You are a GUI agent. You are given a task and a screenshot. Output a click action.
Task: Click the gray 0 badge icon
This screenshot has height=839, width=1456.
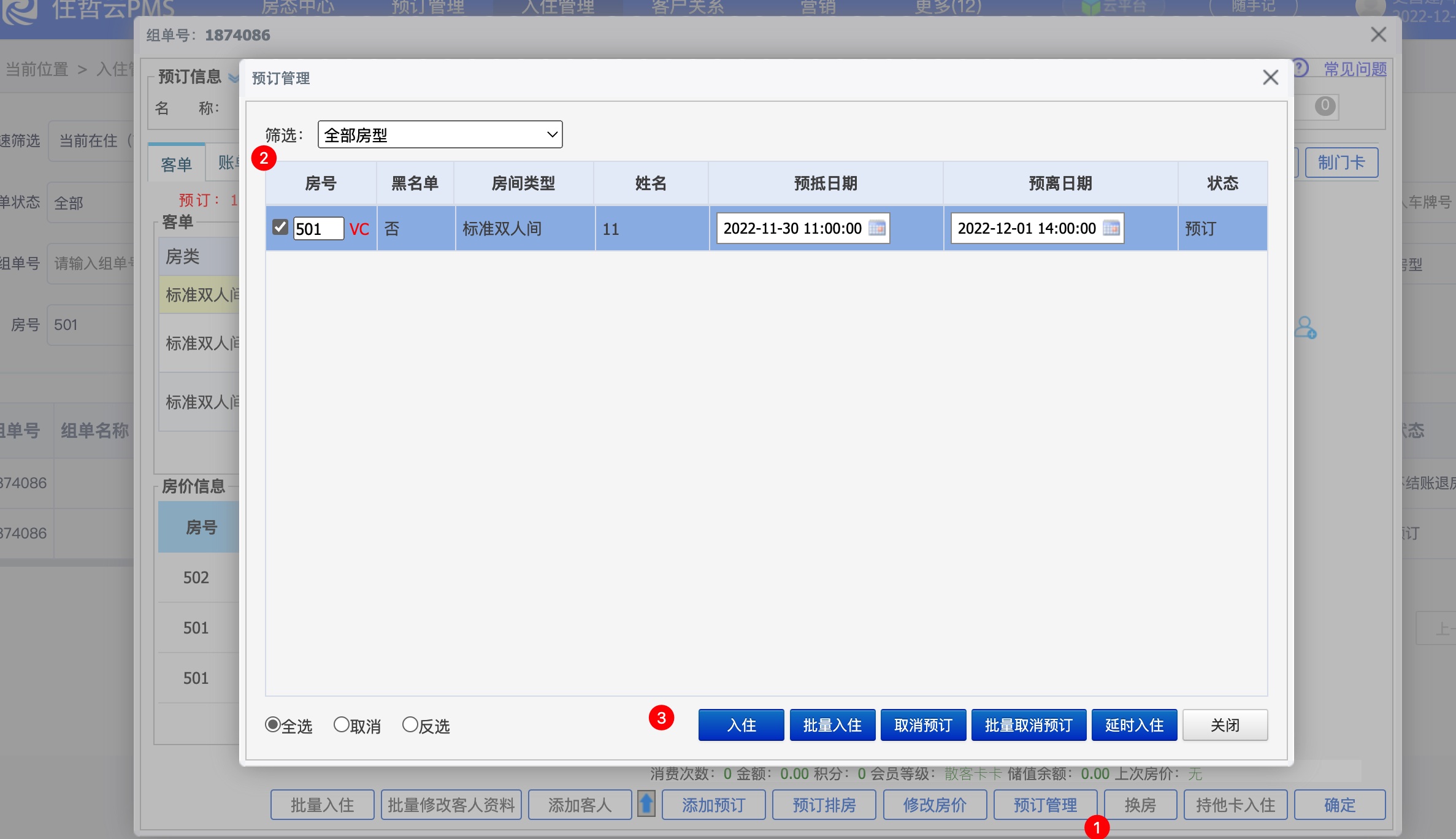point(1325,105)
